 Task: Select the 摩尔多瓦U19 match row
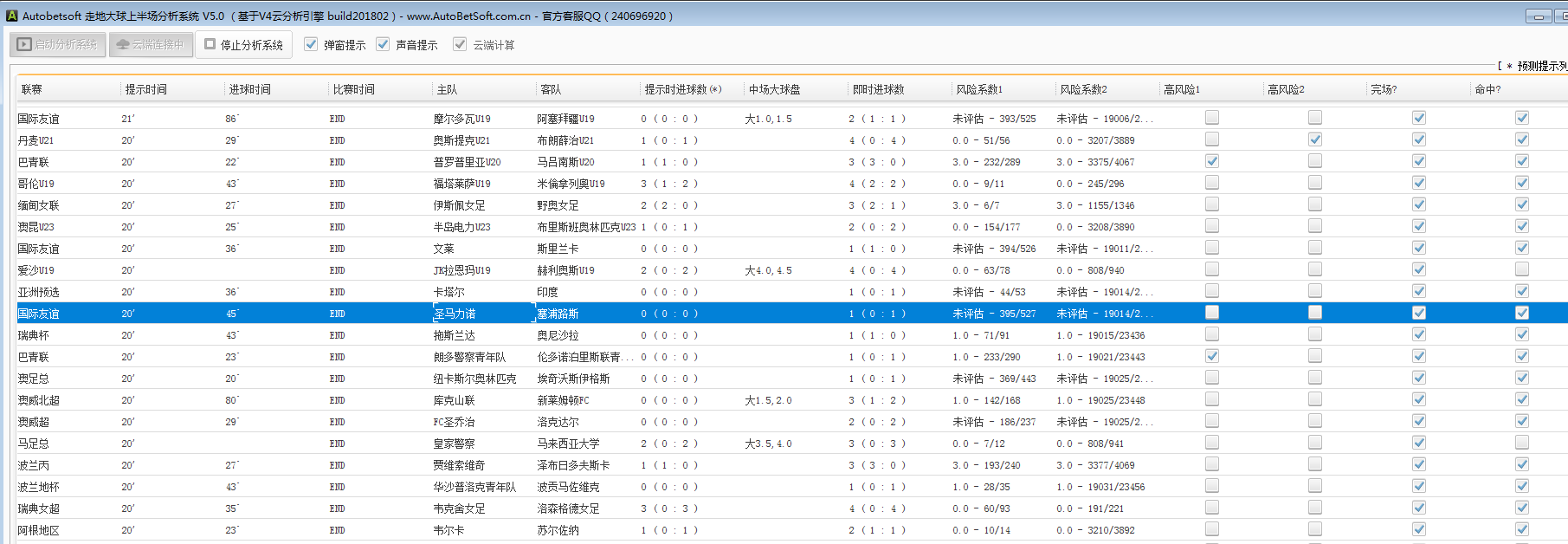(x=461, y=119)
